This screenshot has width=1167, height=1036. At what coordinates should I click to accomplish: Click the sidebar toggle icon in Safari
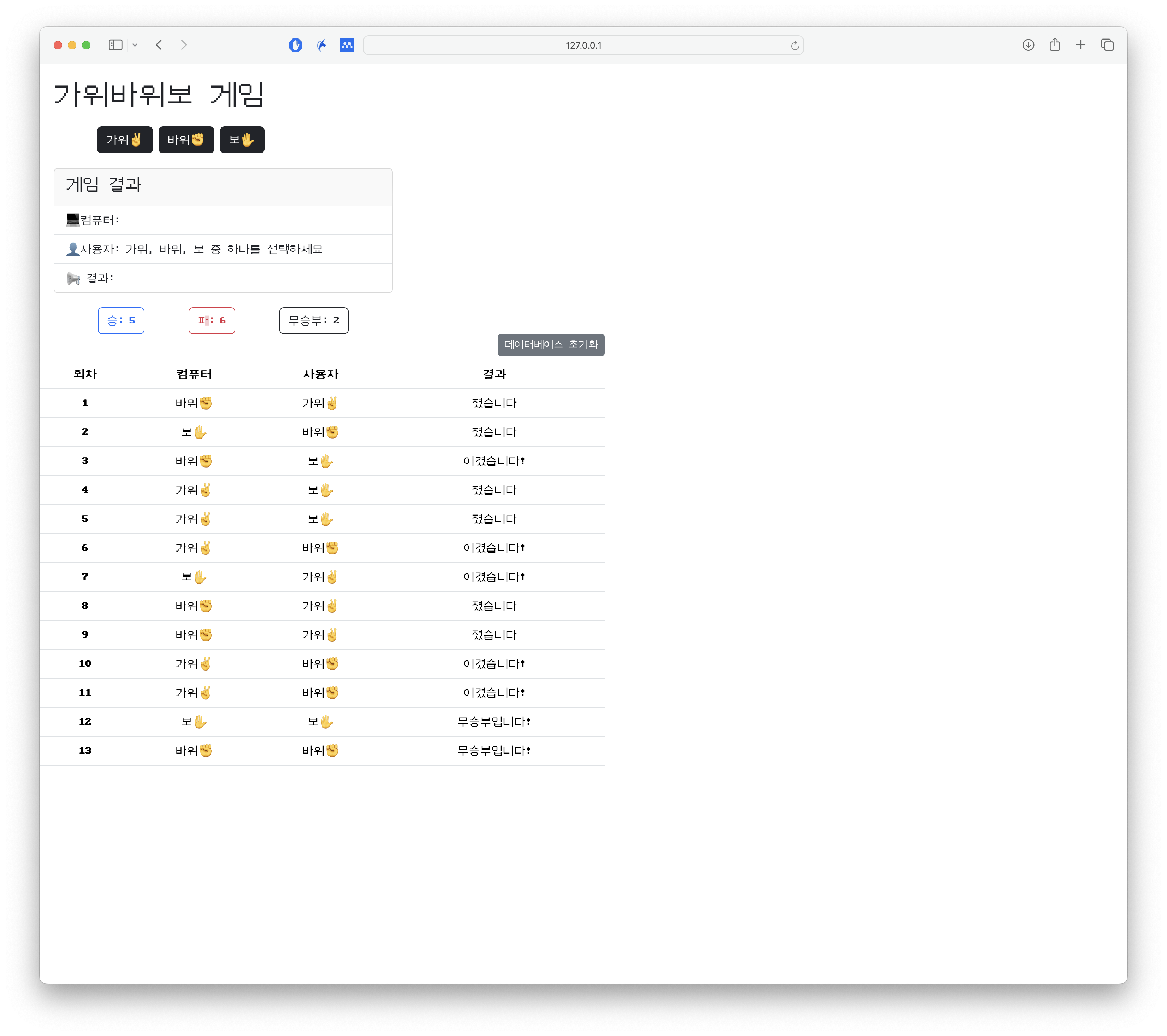point(115,45)
